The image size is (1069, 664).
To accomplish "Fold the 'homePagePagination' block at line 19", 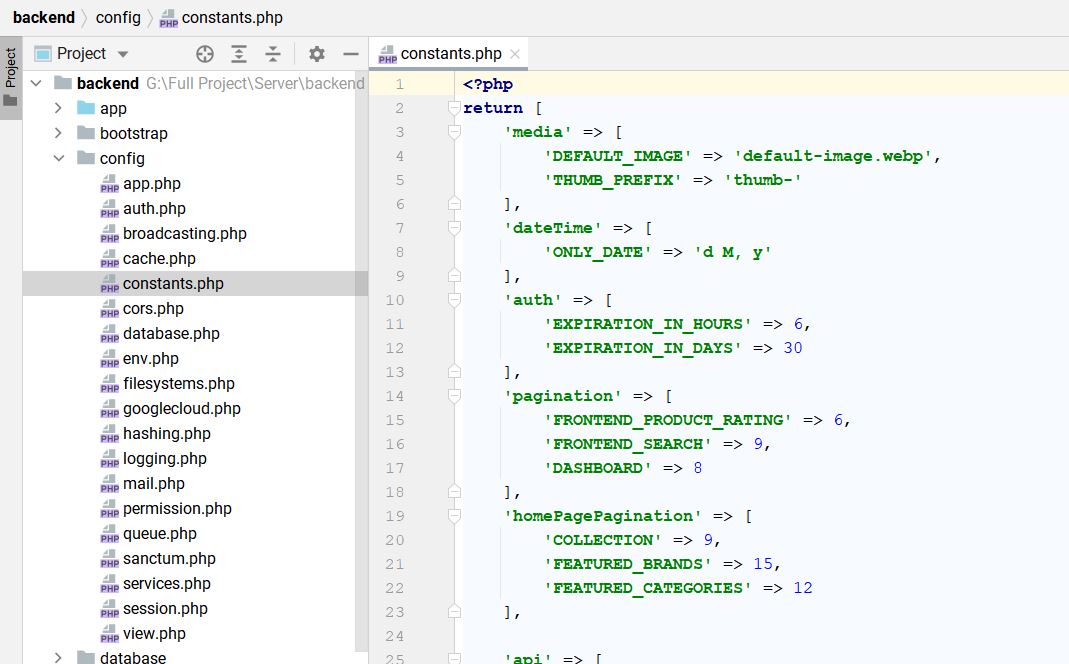I will point(454,516).
